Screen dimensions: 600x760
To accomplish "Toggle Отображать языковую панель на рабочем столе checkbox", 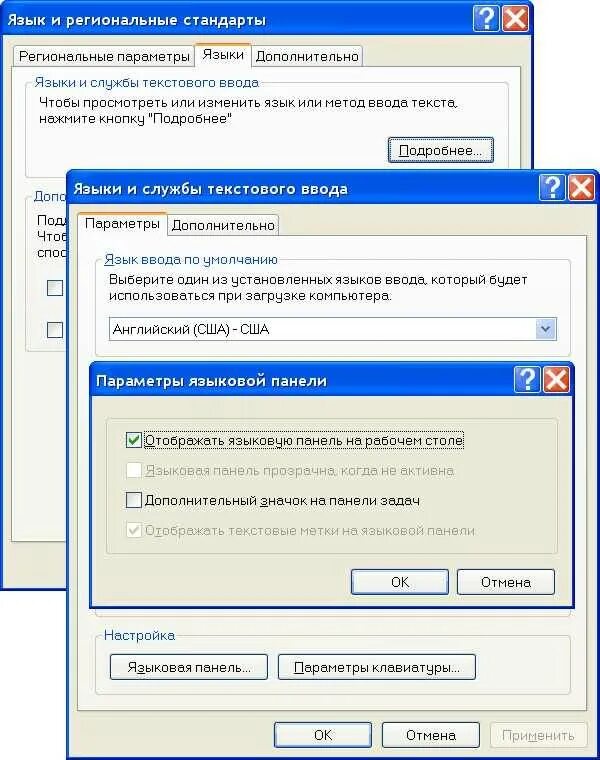I will [x=133, y=440].
